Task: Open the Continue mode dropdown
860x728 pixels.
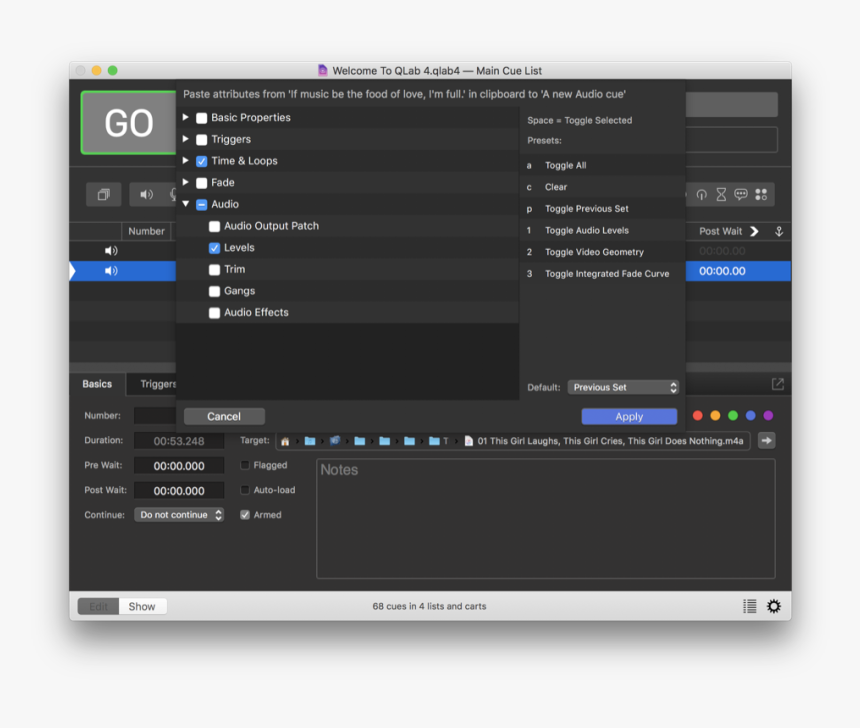Action: (x=179, y=515)
